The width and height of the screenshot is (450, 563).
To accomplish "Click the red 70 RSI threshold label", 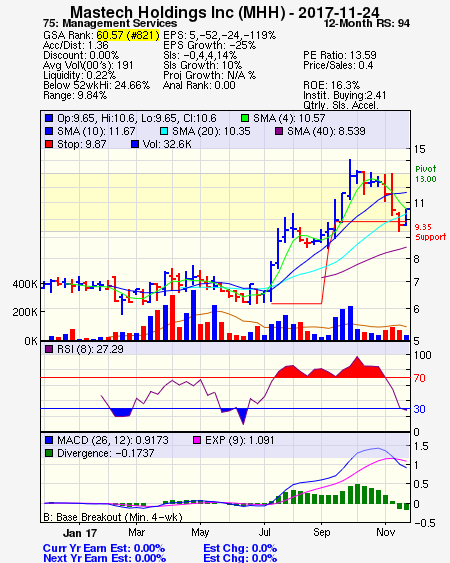I will point(419,378).
